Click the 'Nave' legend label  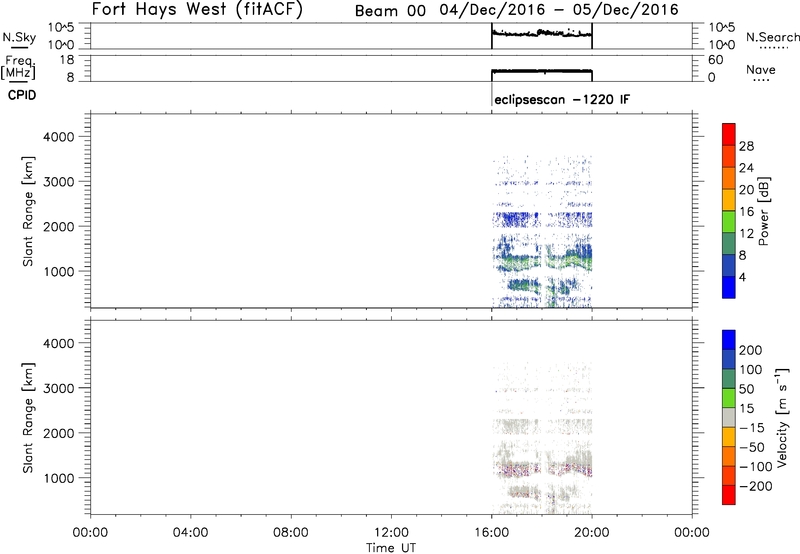761,70
